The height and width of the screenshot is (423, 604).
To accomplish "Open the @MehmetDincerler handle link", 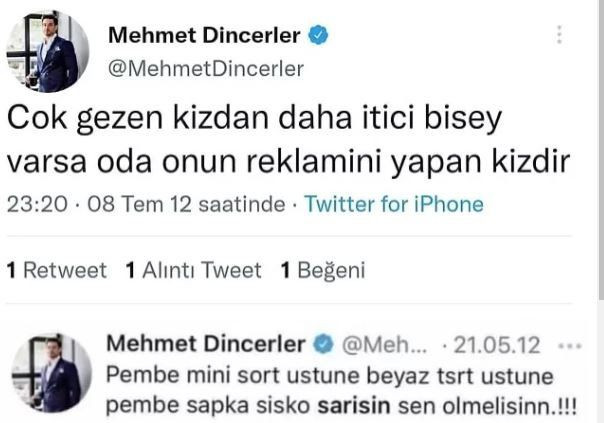I will 205,68.
